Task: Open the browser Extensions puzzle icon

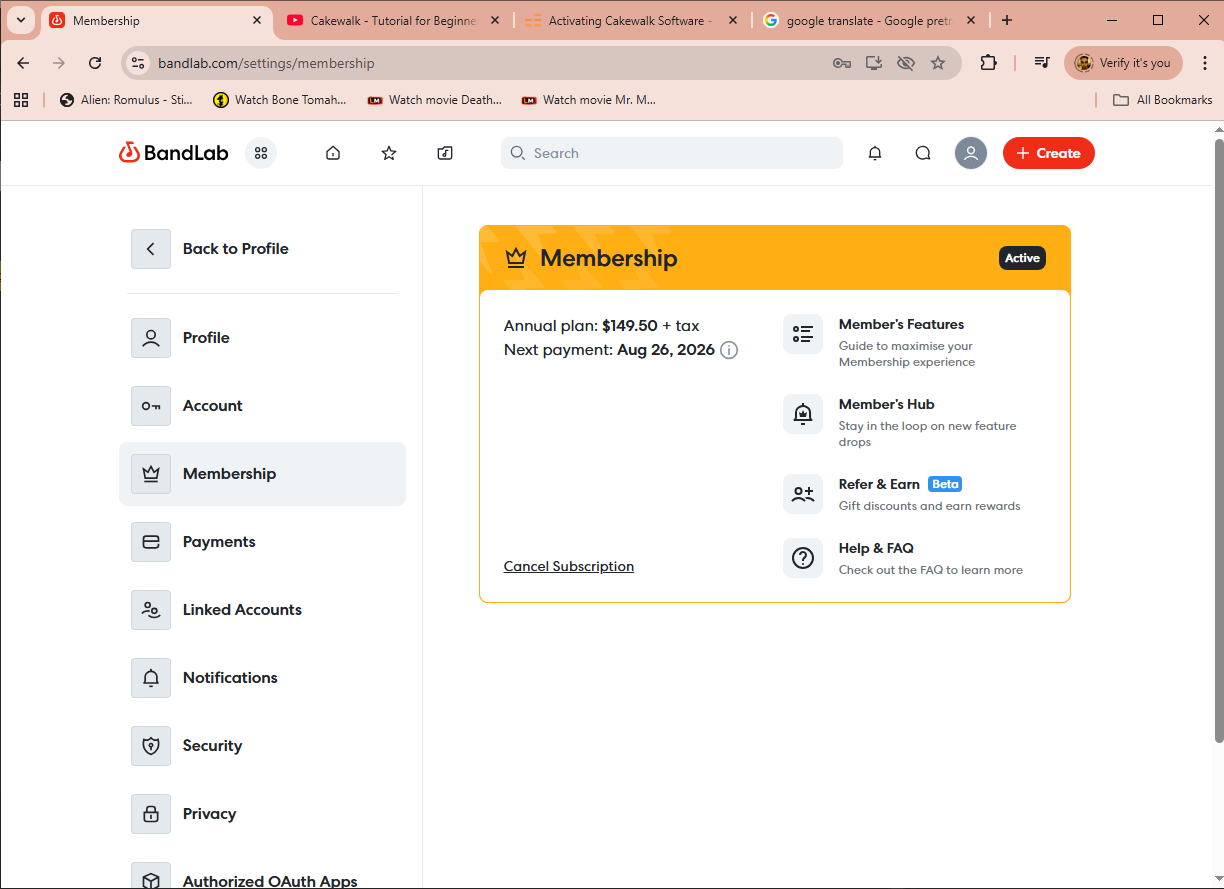Action: pos(989,63)
